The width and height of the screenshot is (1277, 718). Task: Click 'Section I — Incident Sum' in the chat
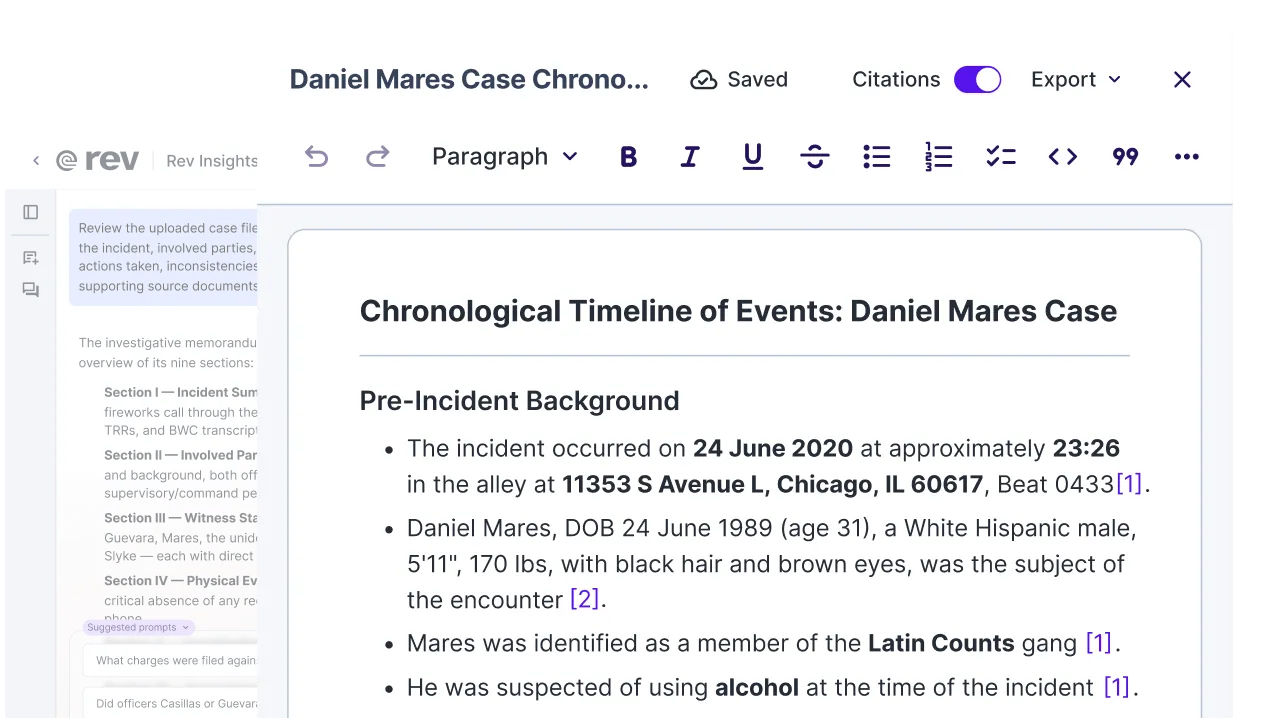(x=181, y=392)
